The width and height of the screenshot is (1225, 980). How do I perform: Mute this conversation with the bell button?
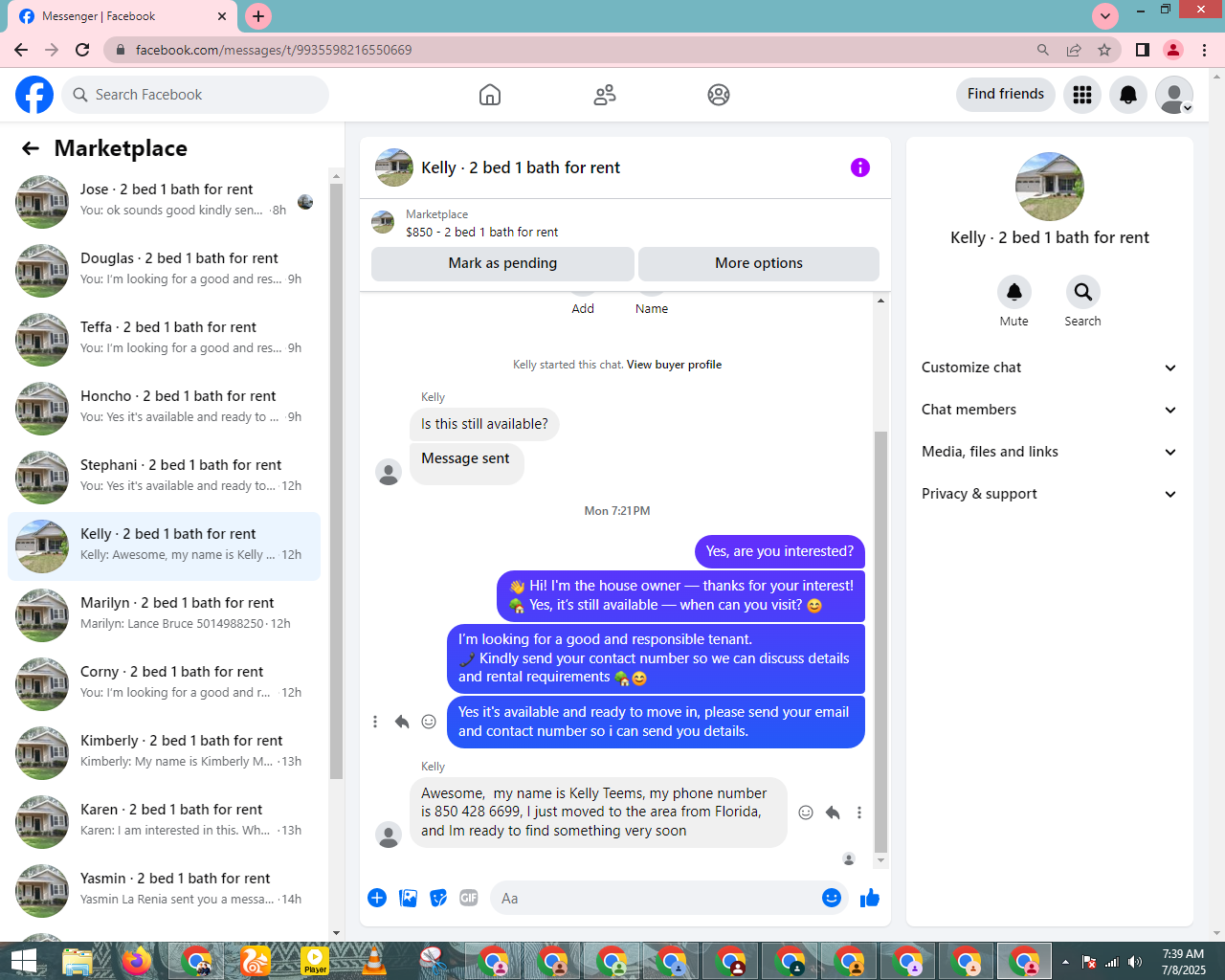click(1014, 292)
